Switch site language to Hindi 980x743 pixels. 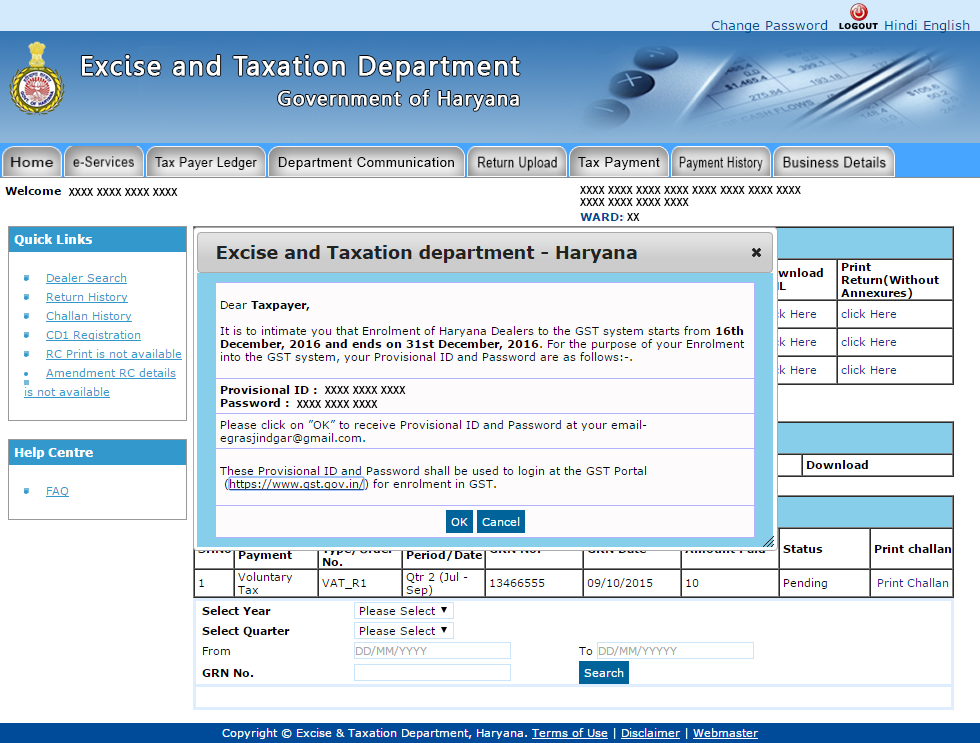click(900, 25)
